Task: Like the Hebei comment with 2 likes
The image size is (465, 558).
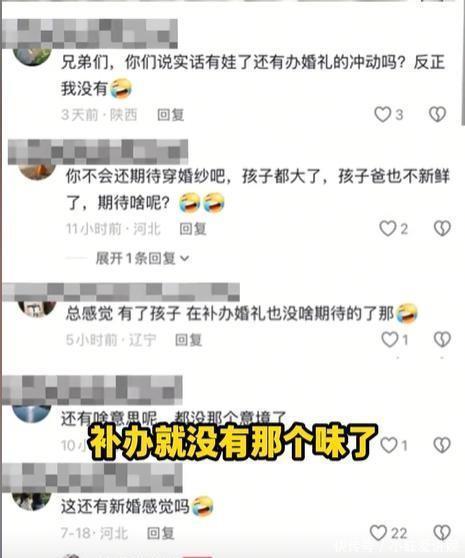Action: (x=387, y=228)
